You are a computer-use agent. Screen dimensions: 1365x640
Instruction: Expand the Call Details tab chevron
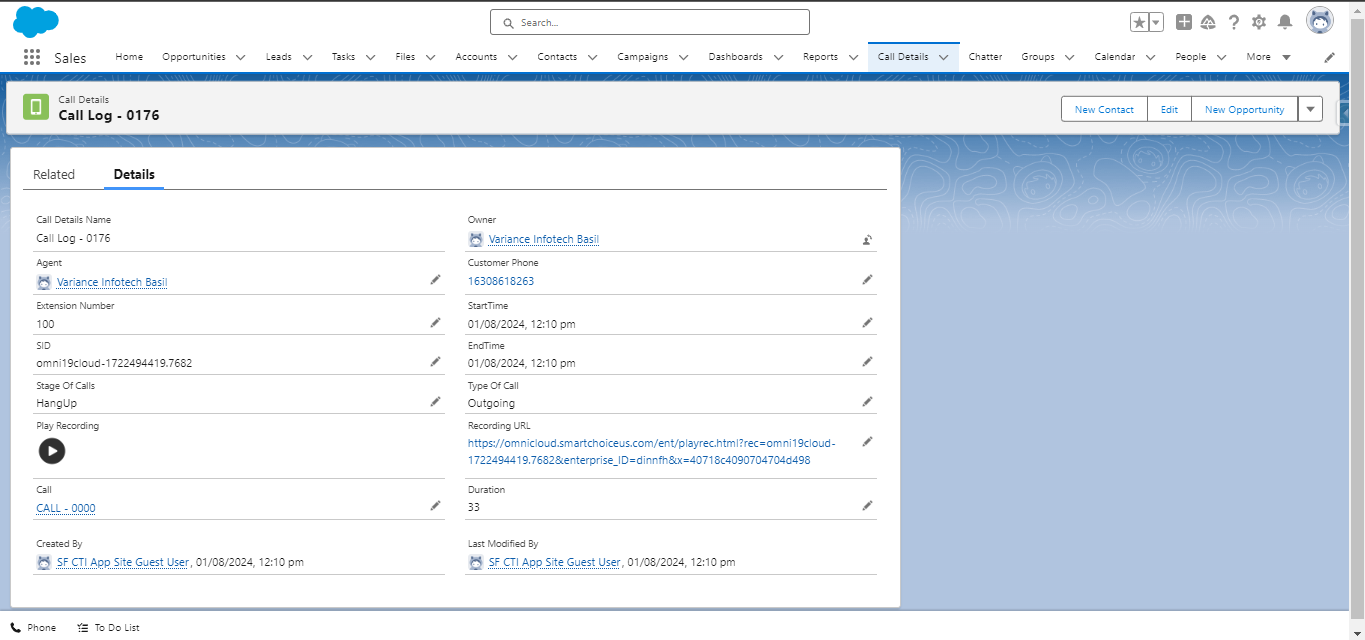pyautogui.click(x=943, y=57)
